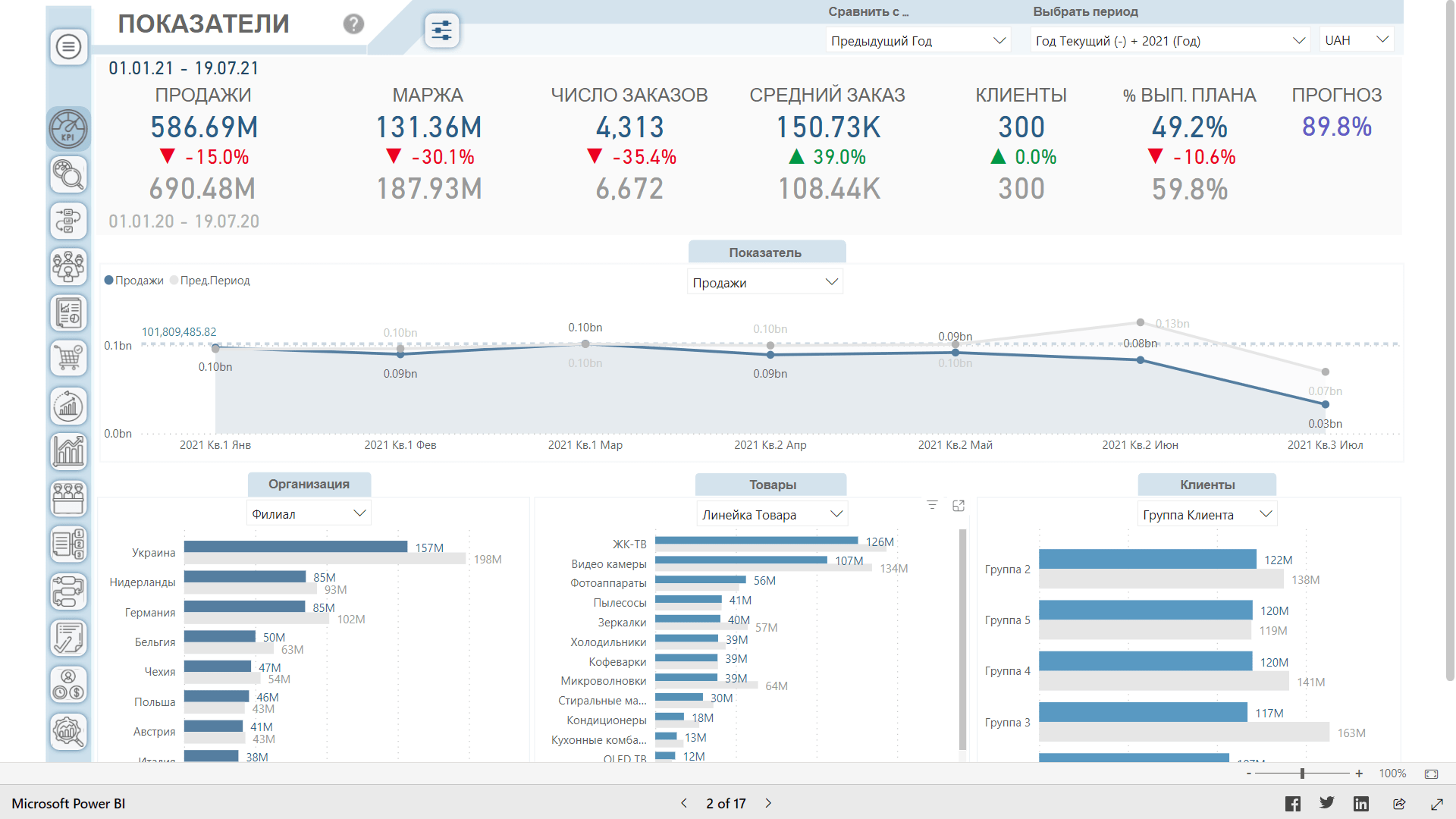Click the filter sliders icon

click(441, 31)
